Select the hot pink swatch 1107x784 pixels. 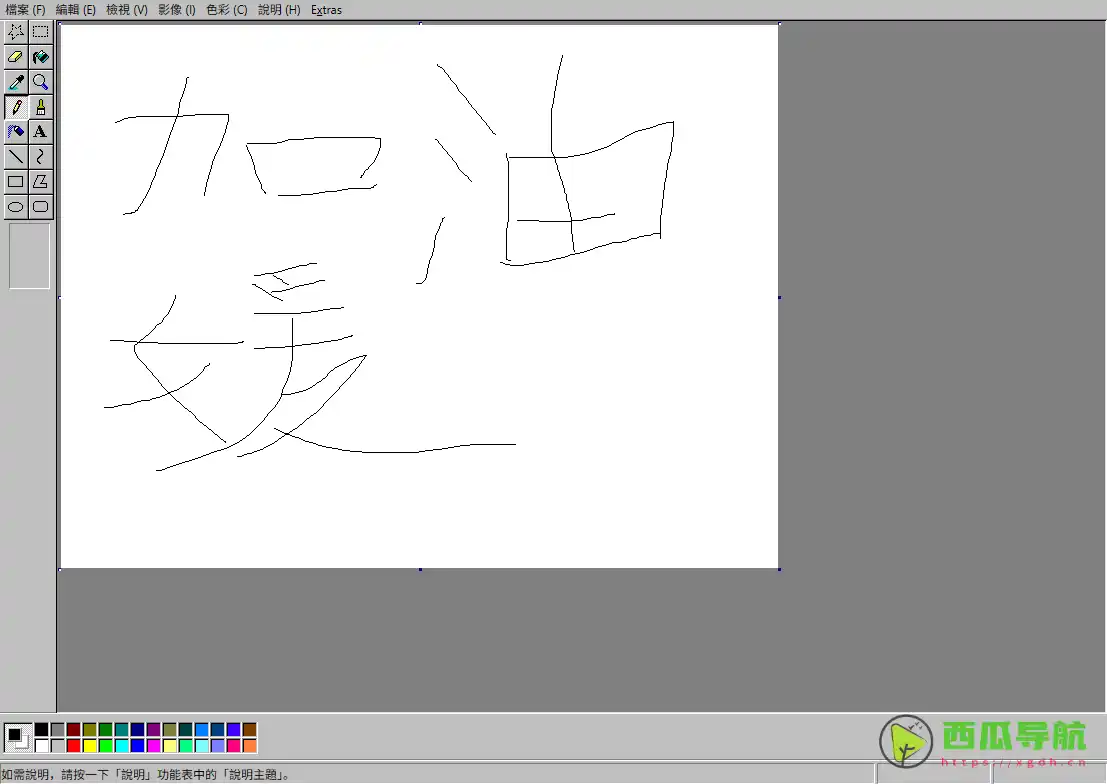pyautogui.click(x=234, y=746)
